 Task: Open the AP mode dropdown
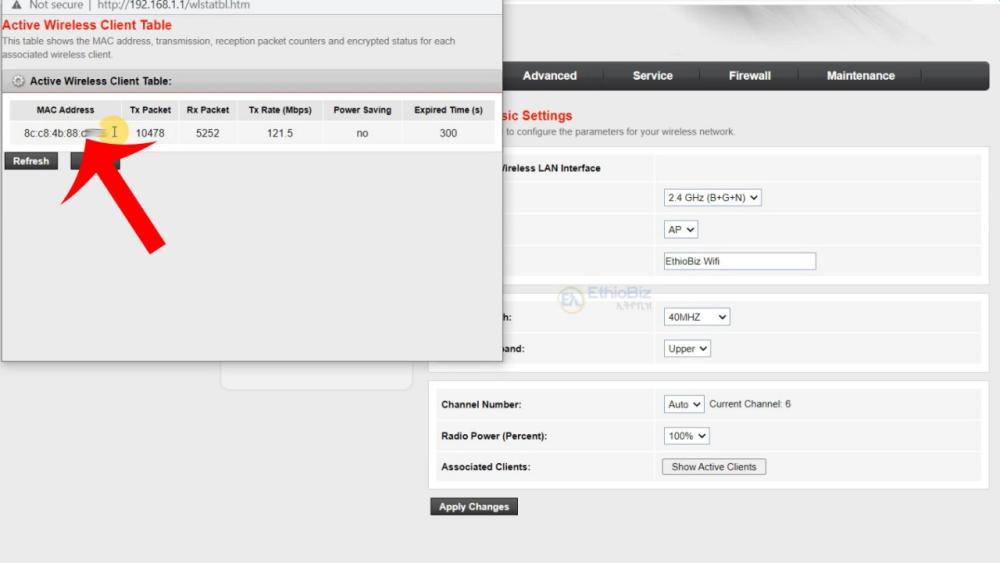pos(680,230)
